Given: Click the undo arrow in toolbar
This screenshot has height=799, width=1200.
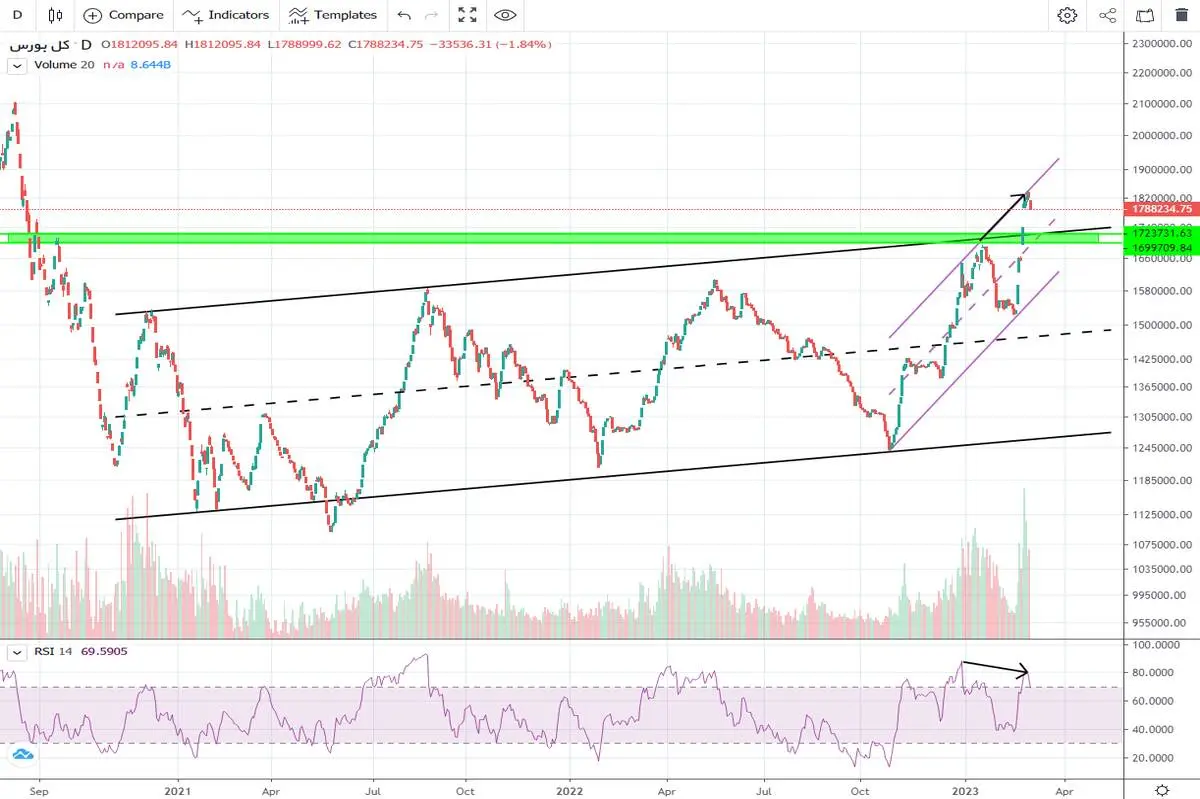Looking at the screenshot, I should pos(403,15).
